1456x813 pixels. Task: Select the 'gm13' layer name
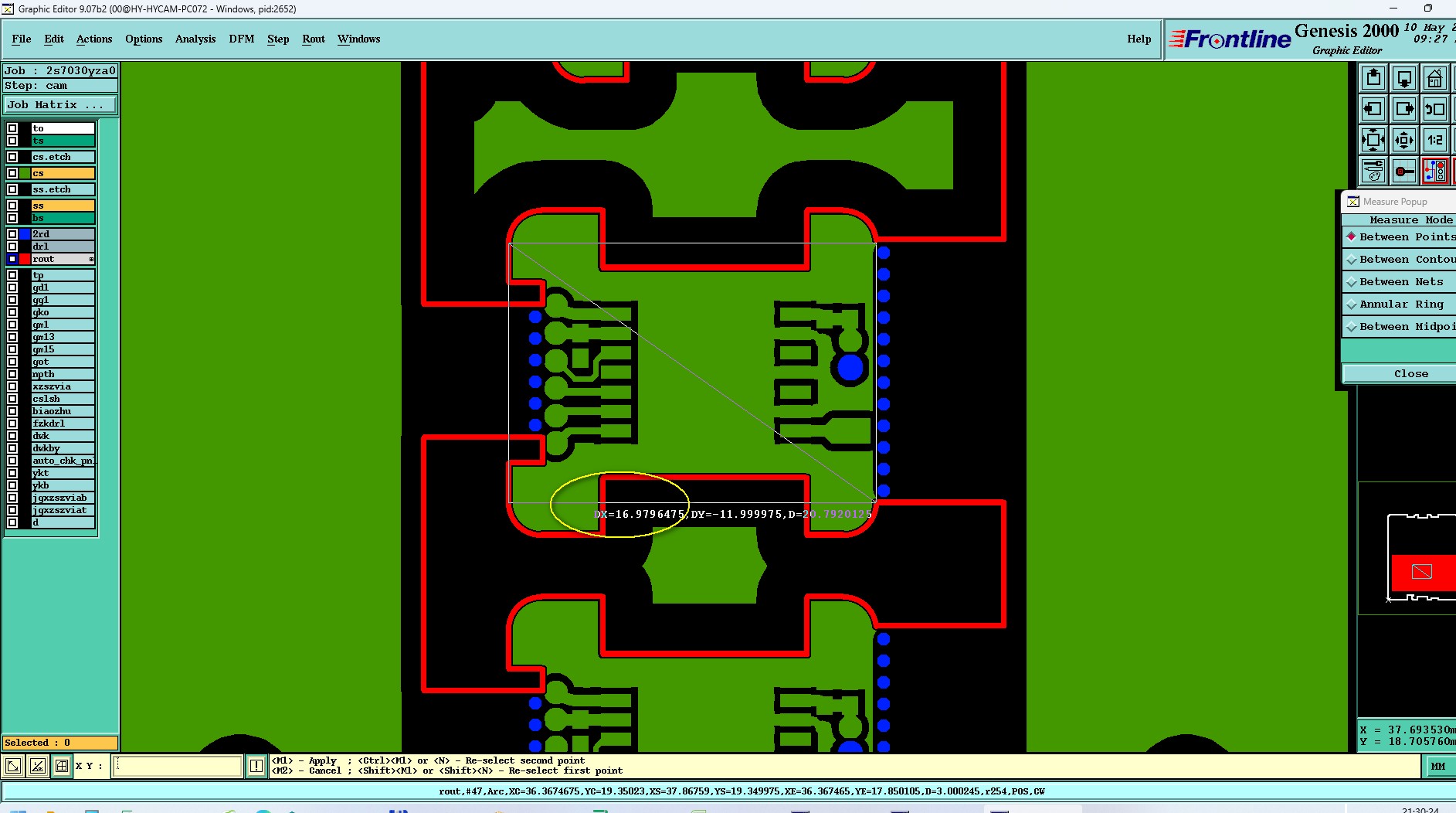pos(63,337)
